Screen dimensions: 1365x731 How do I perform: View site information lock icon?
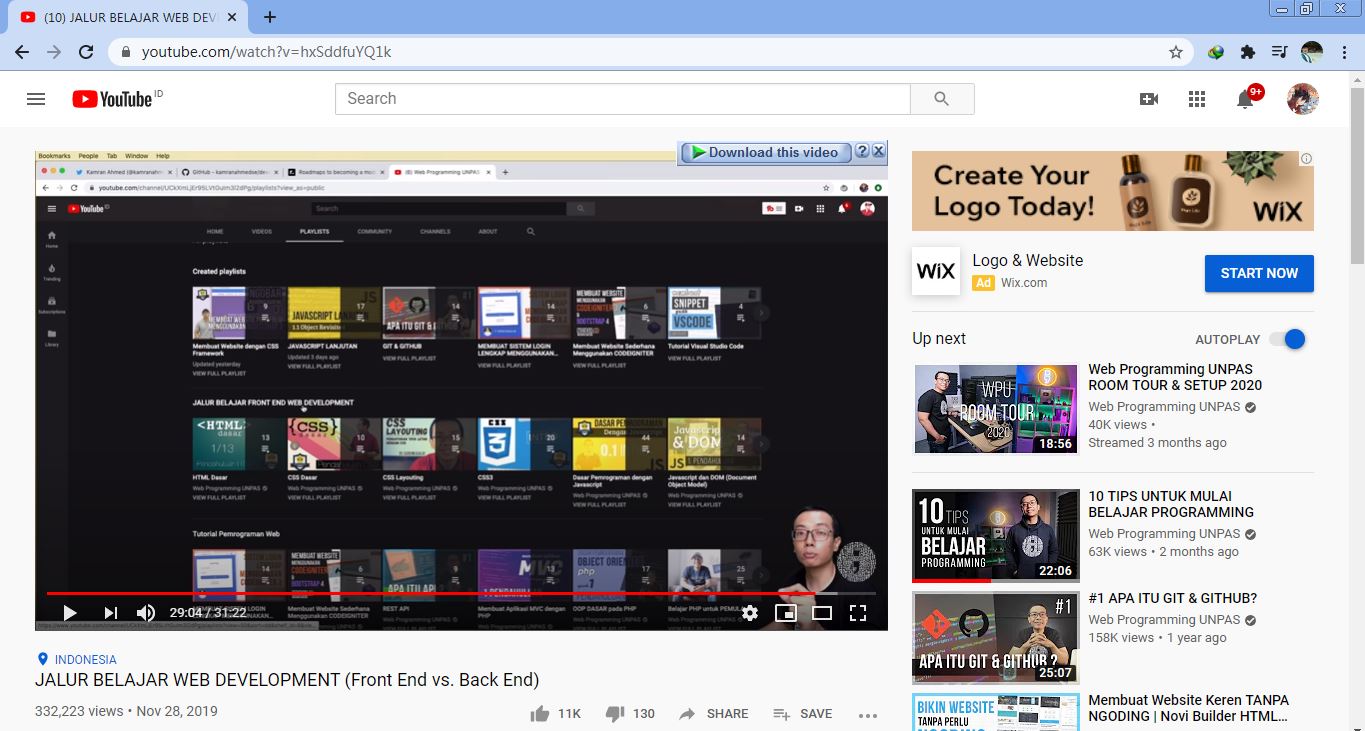[x=126, y=52]
